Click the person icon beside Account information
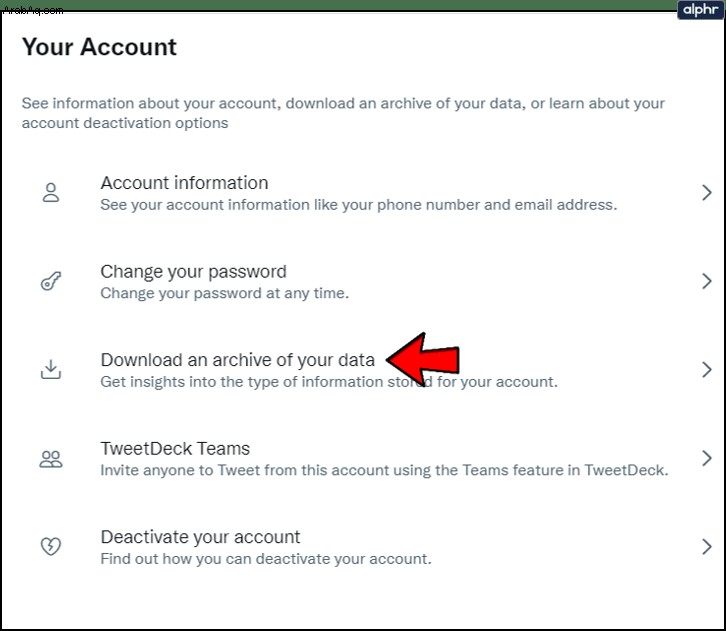726x631 pixels. (x=51, y=193)
